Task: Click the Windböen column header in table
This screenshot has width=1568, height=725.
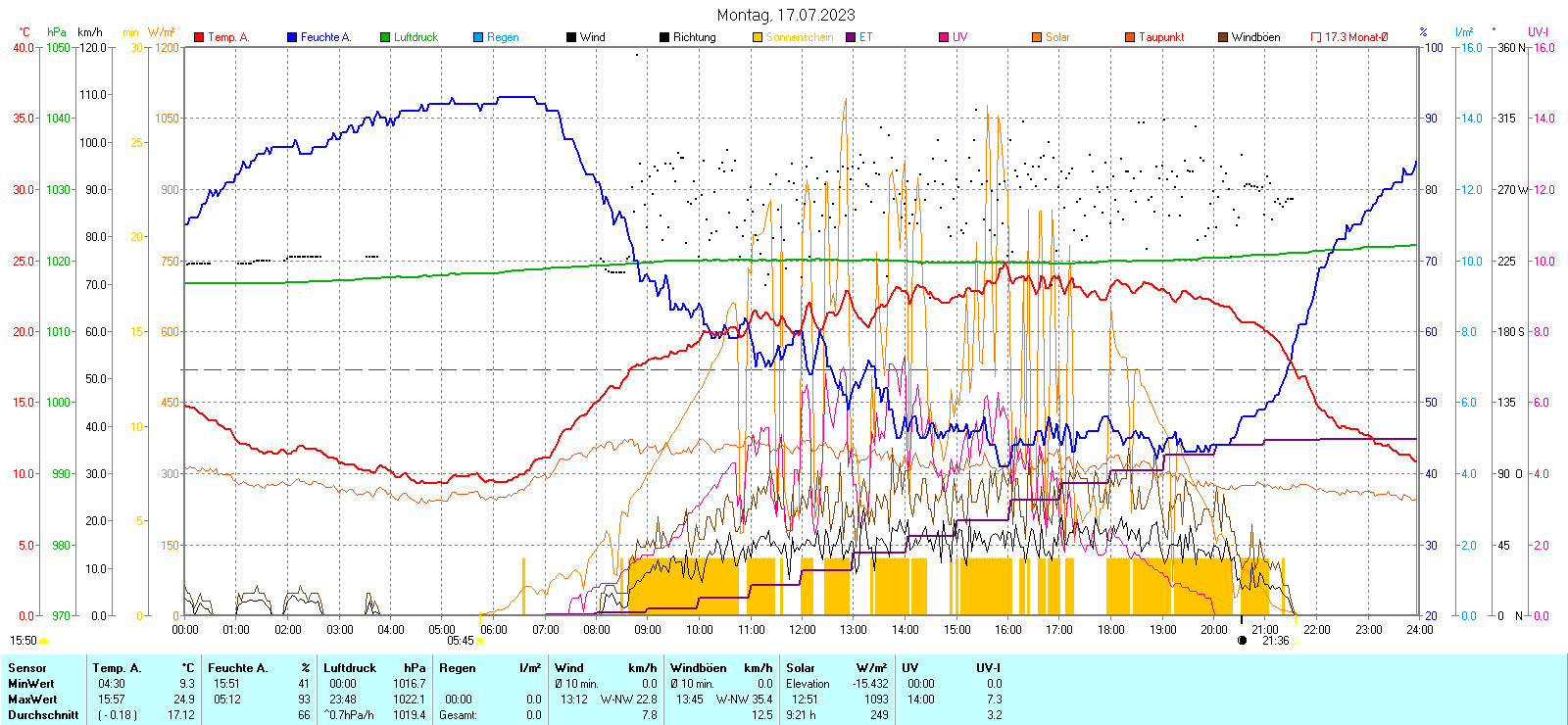Action: pos(698,668)
